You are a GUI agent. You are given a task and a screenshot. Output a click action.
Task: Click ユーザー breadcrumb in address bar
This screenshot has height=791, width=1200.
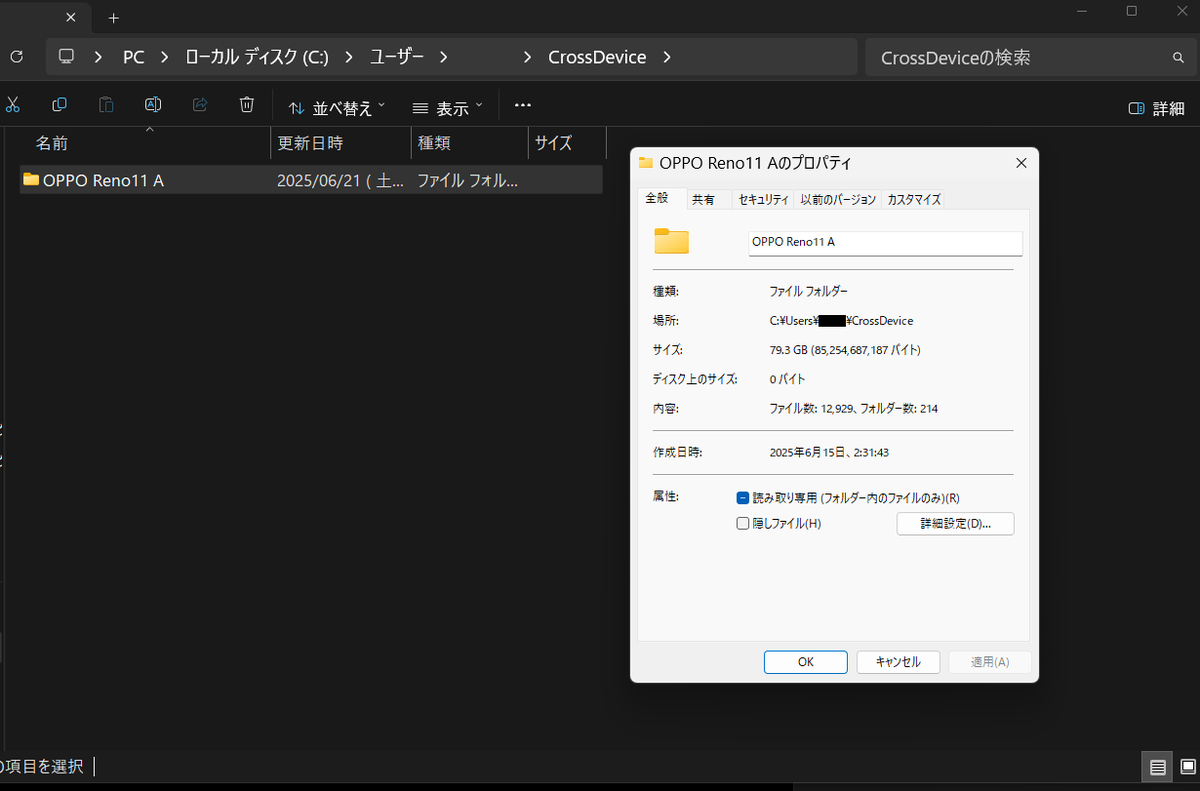[x=396, y=57]
